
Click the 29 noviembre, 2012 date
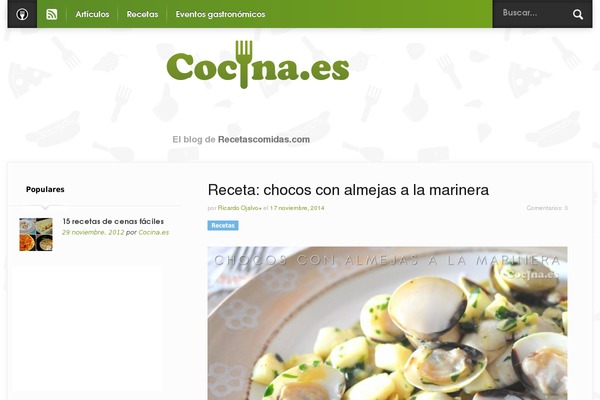pos(93,232)
